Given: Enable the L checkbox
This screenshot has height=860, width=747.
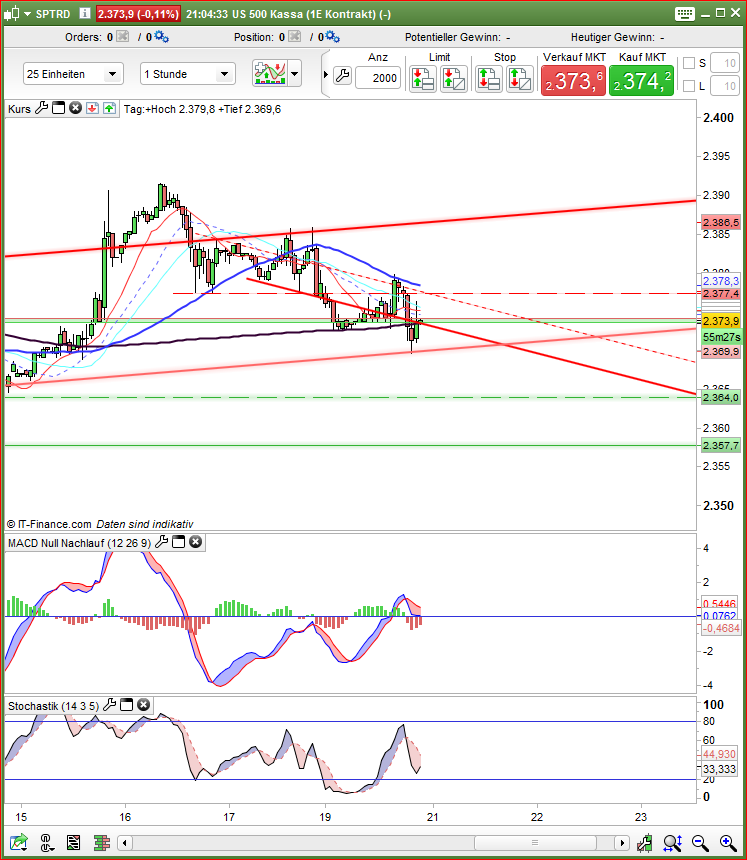Looking at the screenshot, I should 689,86.
